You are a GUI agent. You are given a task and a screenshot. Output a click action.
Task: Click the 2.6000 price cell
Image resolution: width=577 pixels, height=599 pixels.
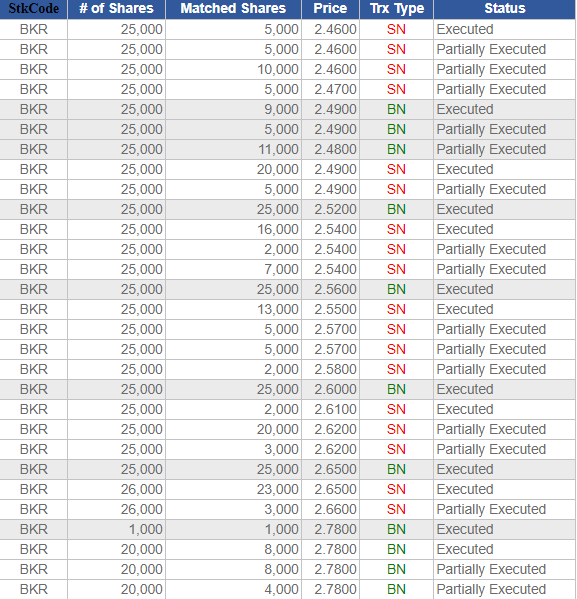click(x=331, y=389)
